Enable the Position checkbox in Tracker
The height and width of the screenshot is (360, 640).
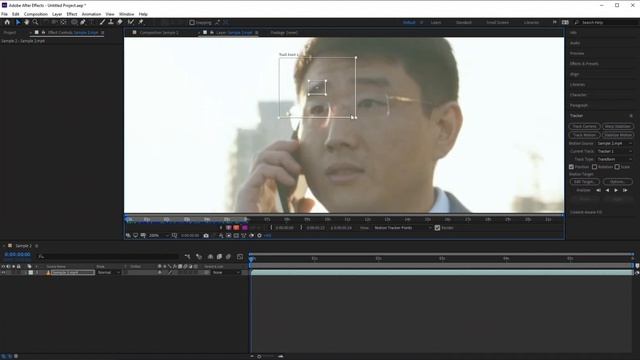click(571, 167)
